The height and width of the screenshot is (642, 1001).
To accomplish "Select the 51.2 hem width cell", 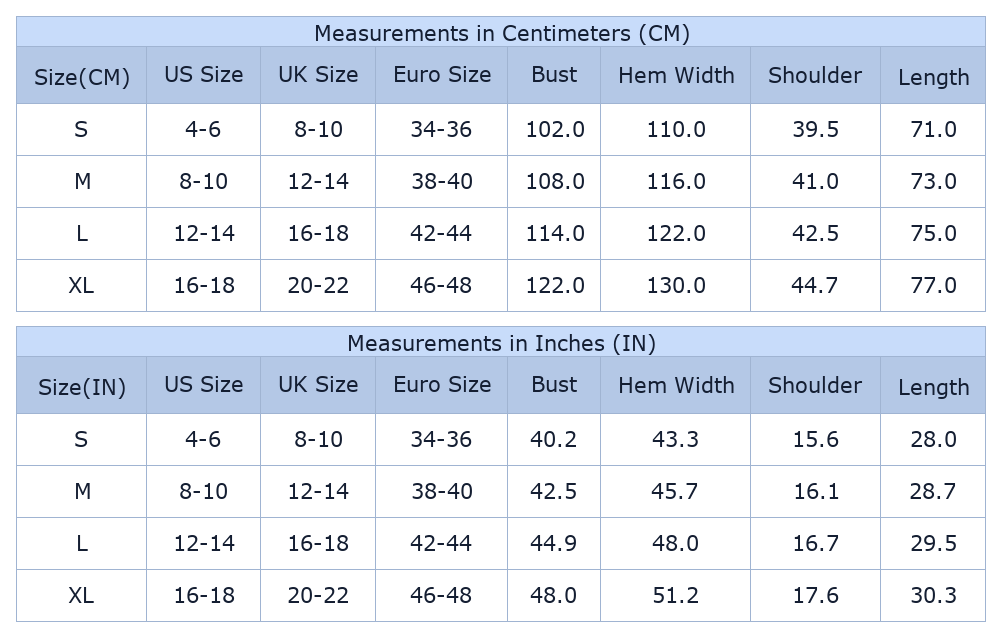I will [x=676, y=595].
